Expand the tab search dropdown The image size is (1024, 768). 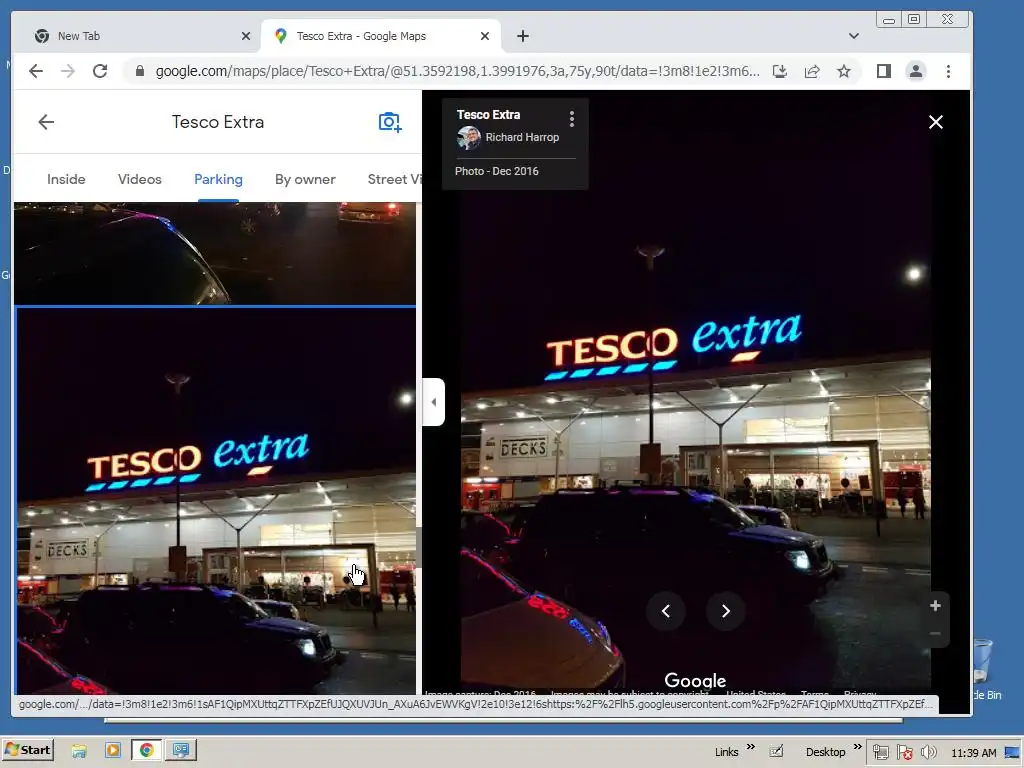pos(854,36)
